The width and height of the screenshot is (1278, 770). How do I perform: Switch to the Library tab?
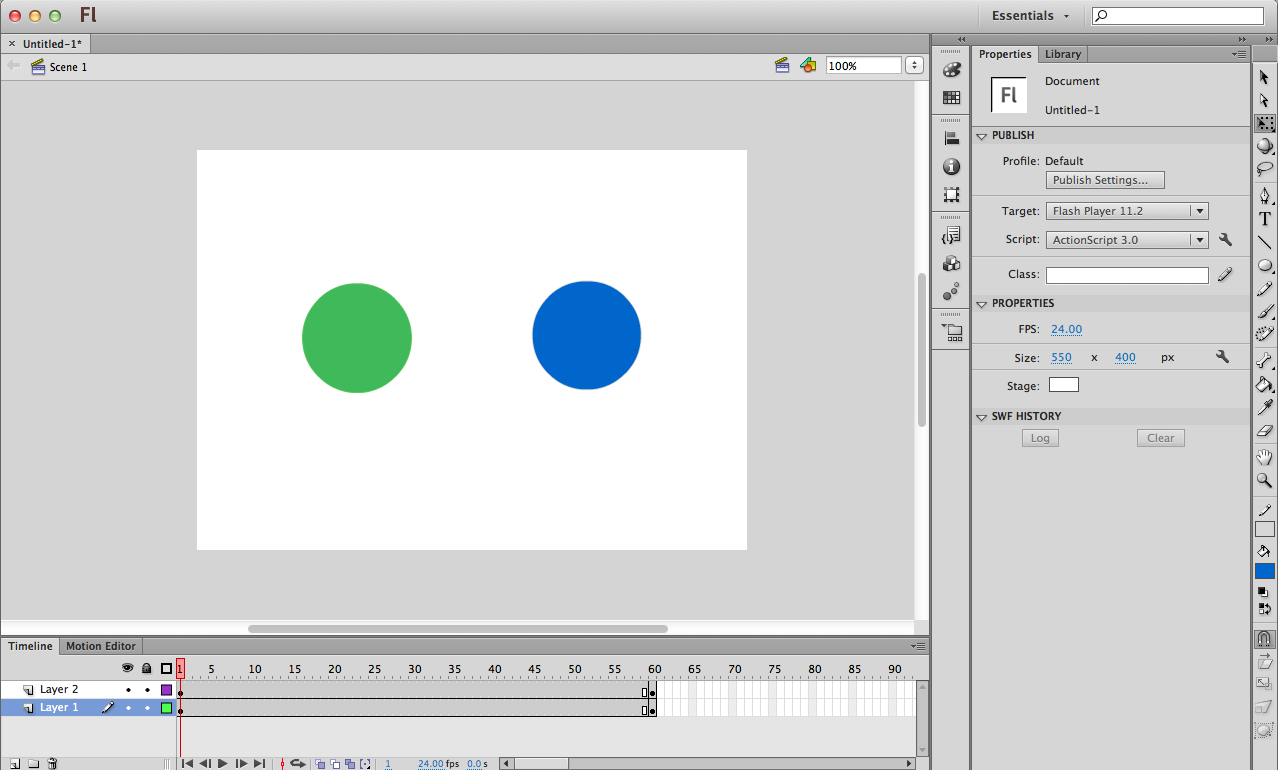[x=1062, y=54]
